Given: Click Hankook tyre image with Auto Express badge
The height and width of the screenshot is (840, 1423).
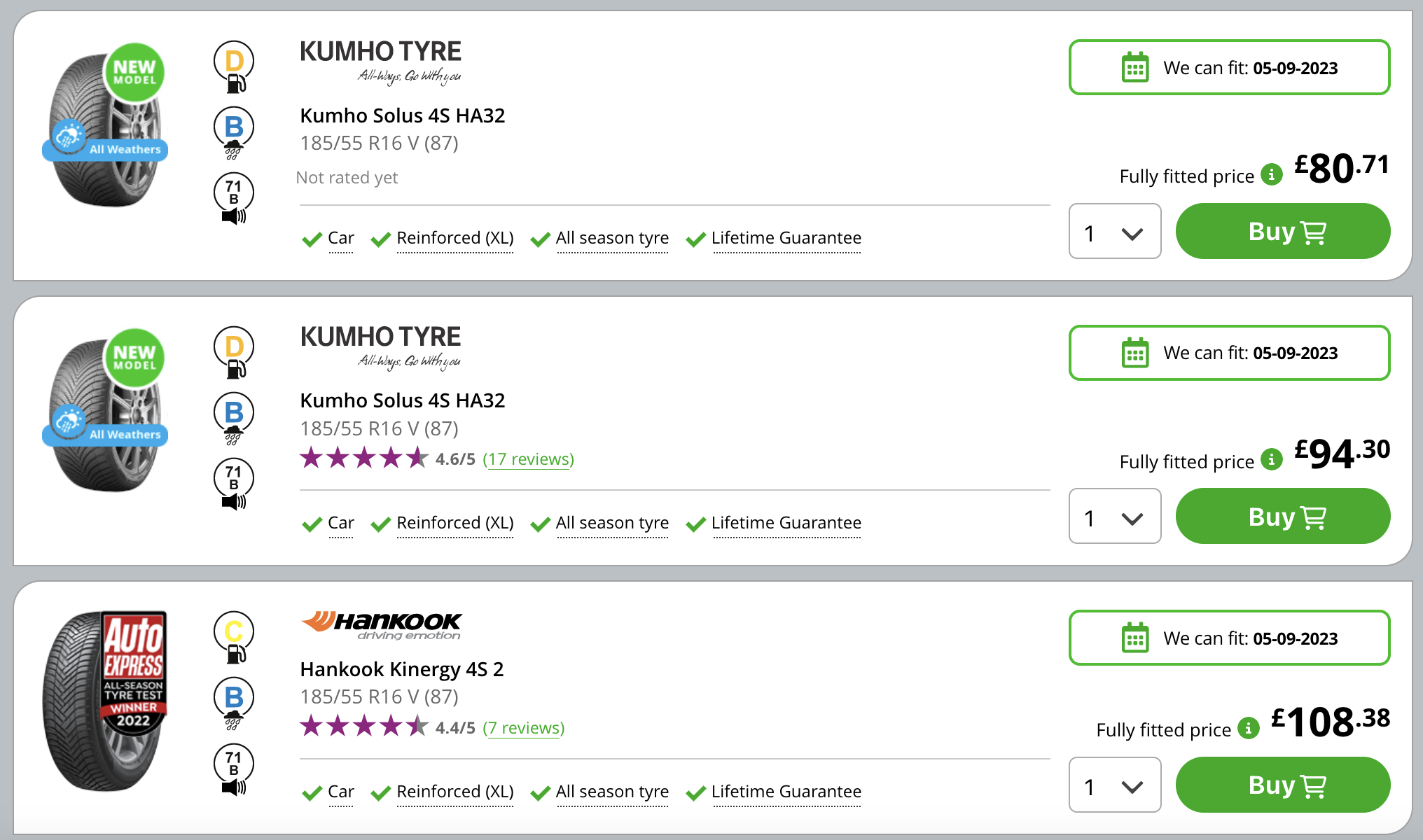Looking at the screenshot, I should [104, 701].
